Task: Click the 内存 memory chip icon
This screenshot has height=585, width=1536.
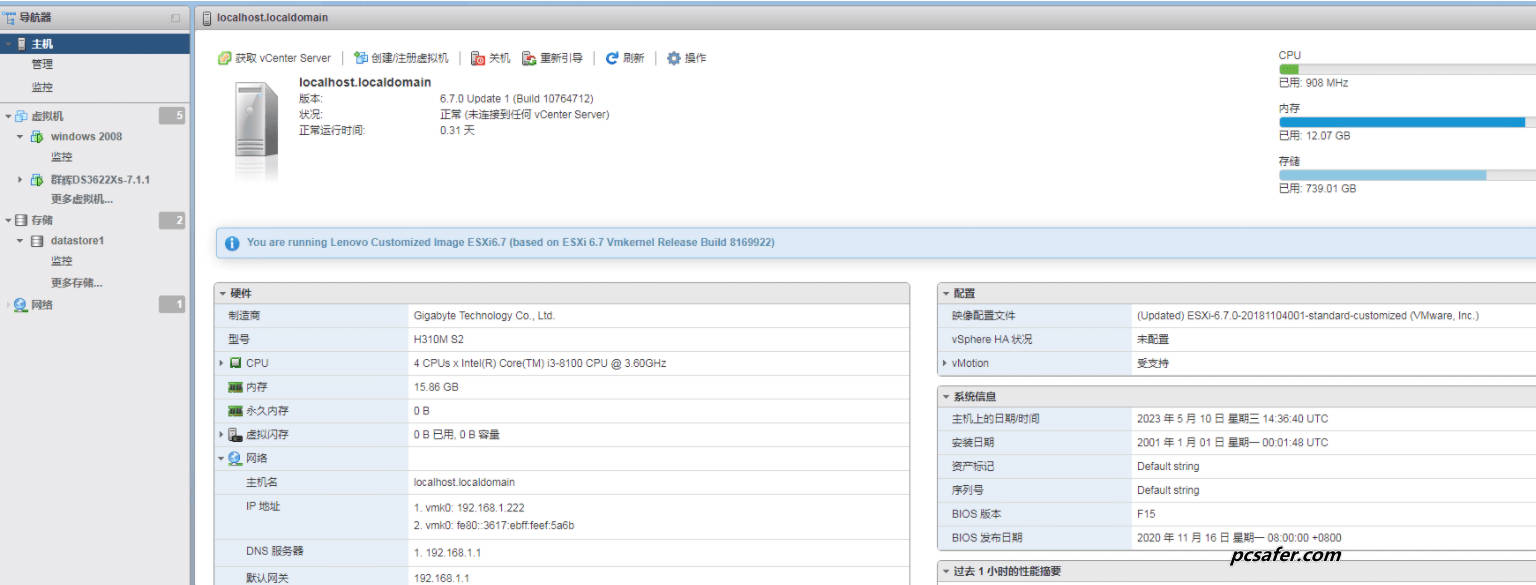Action: point(236,387)
